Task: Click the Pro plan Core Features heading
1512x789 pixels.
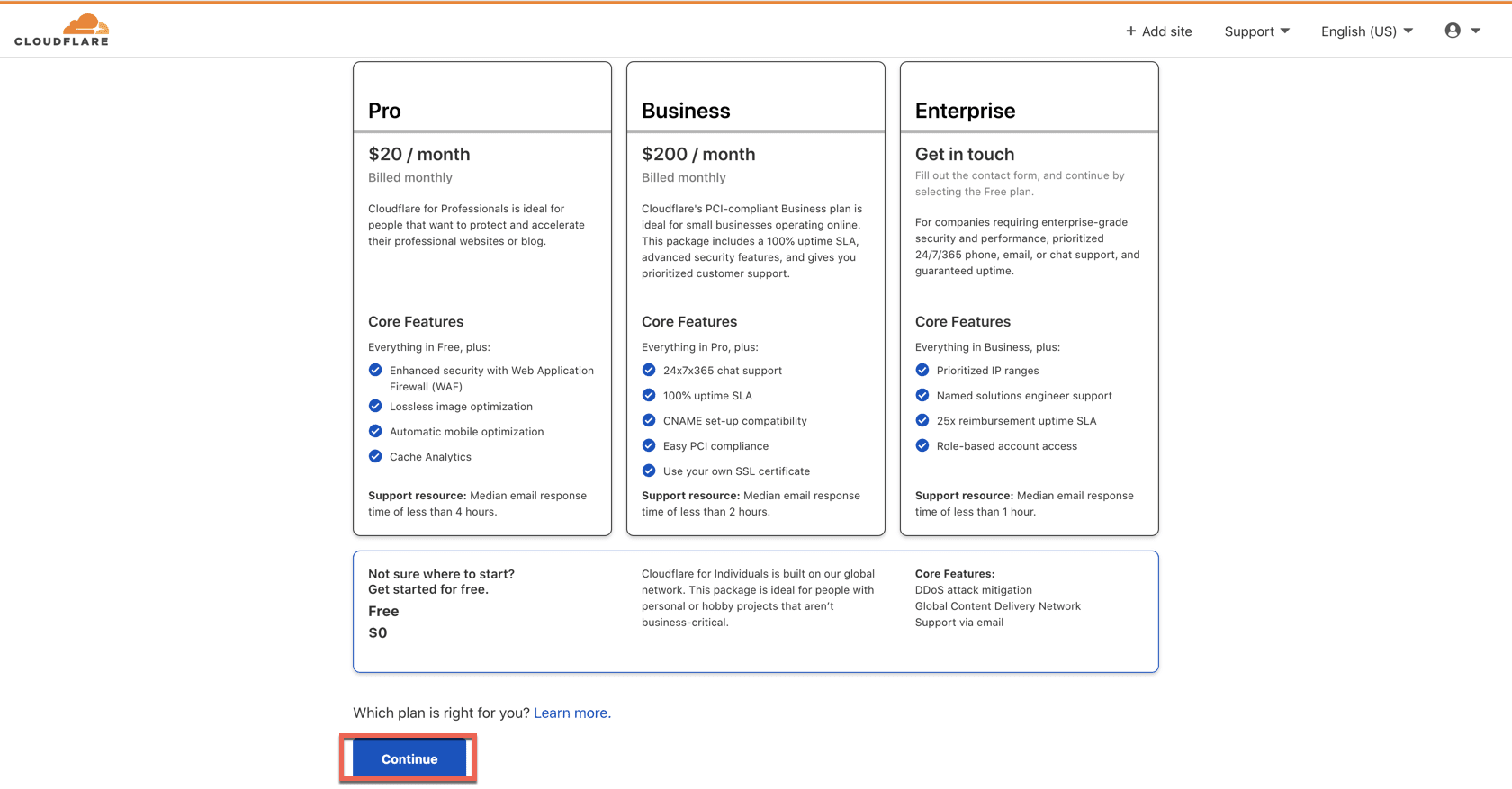Action: coord(416,321)
